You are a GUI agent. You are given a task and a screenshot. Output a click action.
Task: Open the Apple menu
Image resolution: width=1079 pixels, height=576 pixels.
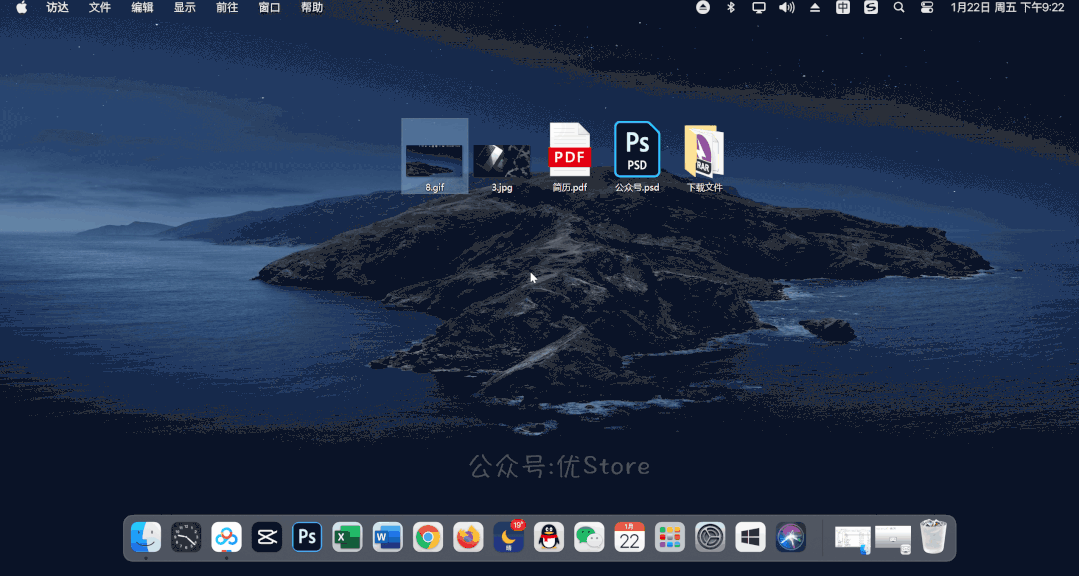(x=22, y=8)
